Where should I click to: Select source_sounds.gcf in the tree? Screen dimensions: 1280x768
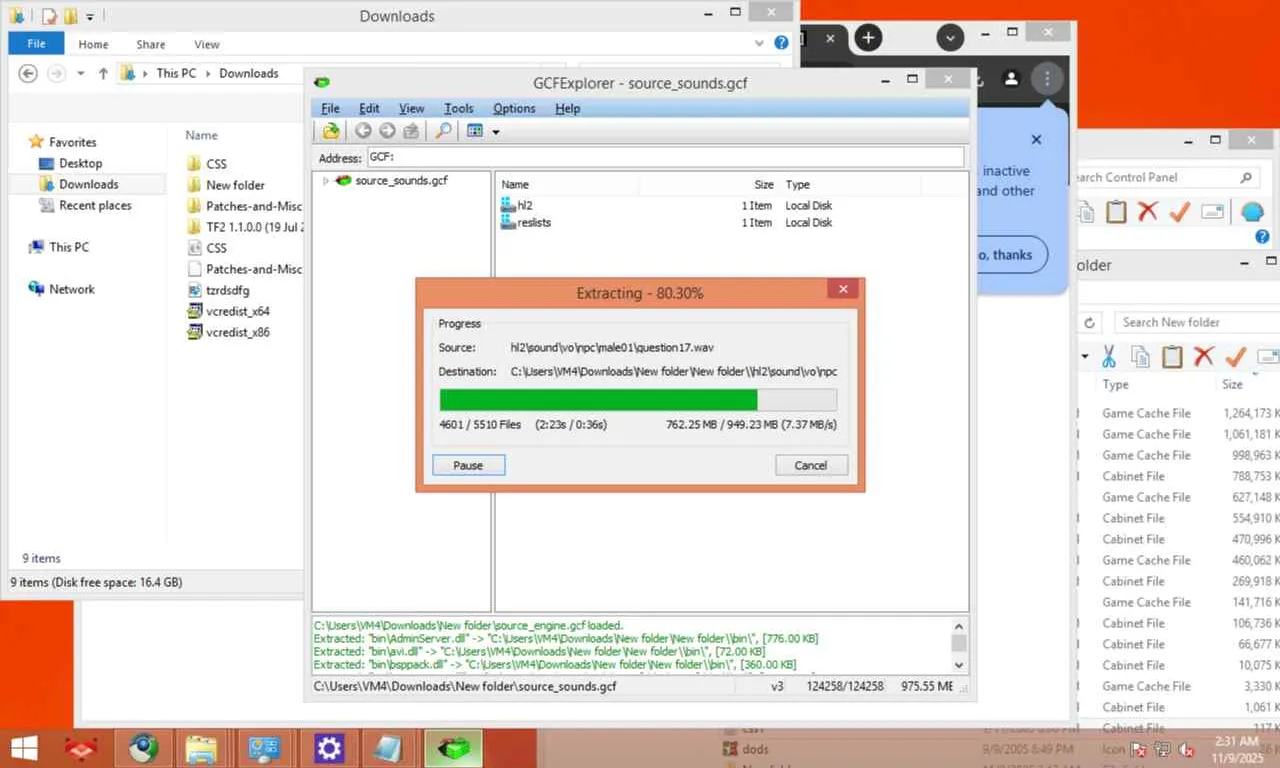[401, 181]
